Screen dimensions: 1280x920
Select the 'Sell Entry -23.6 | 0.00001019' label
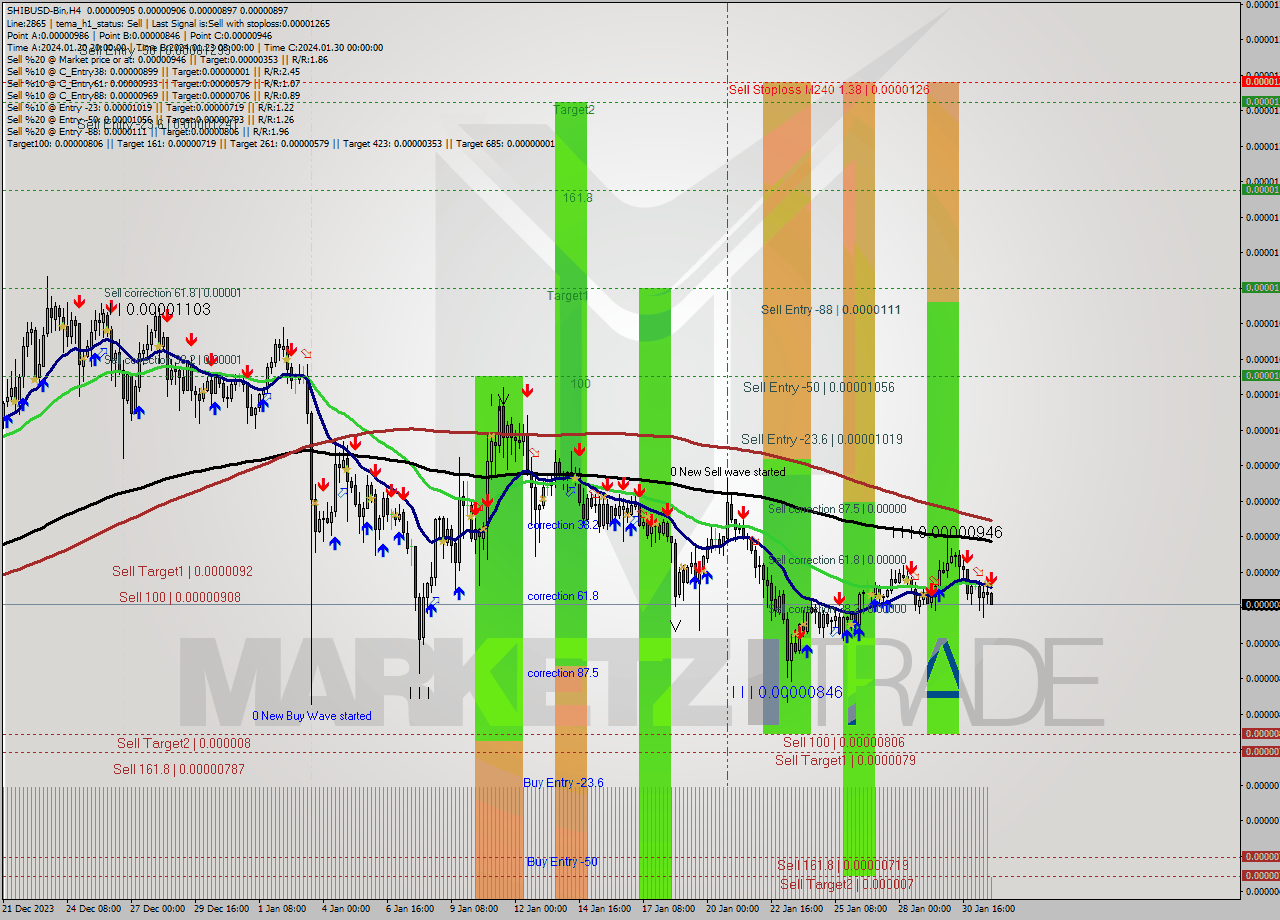tap(822, 439)
